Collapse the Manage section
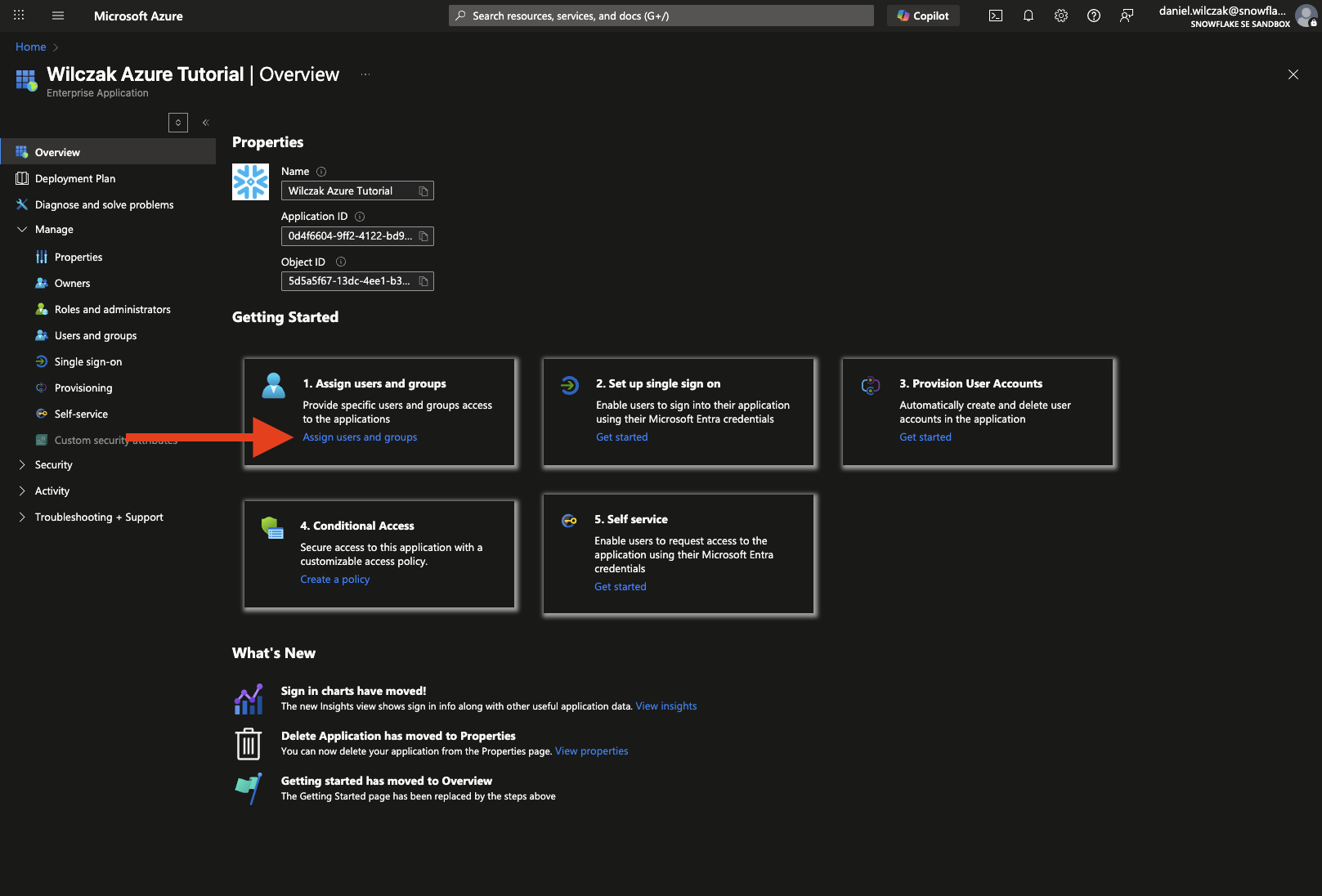Screen dimensions: 1322x896 click(22, 230)
